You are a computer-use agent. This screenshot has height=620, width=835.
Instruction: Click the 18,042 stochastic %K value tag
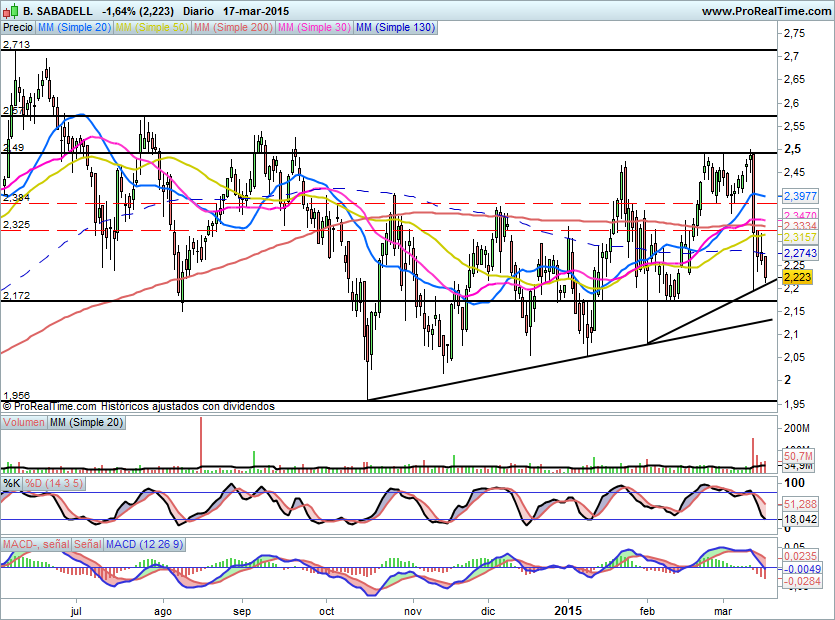[800, 519]
